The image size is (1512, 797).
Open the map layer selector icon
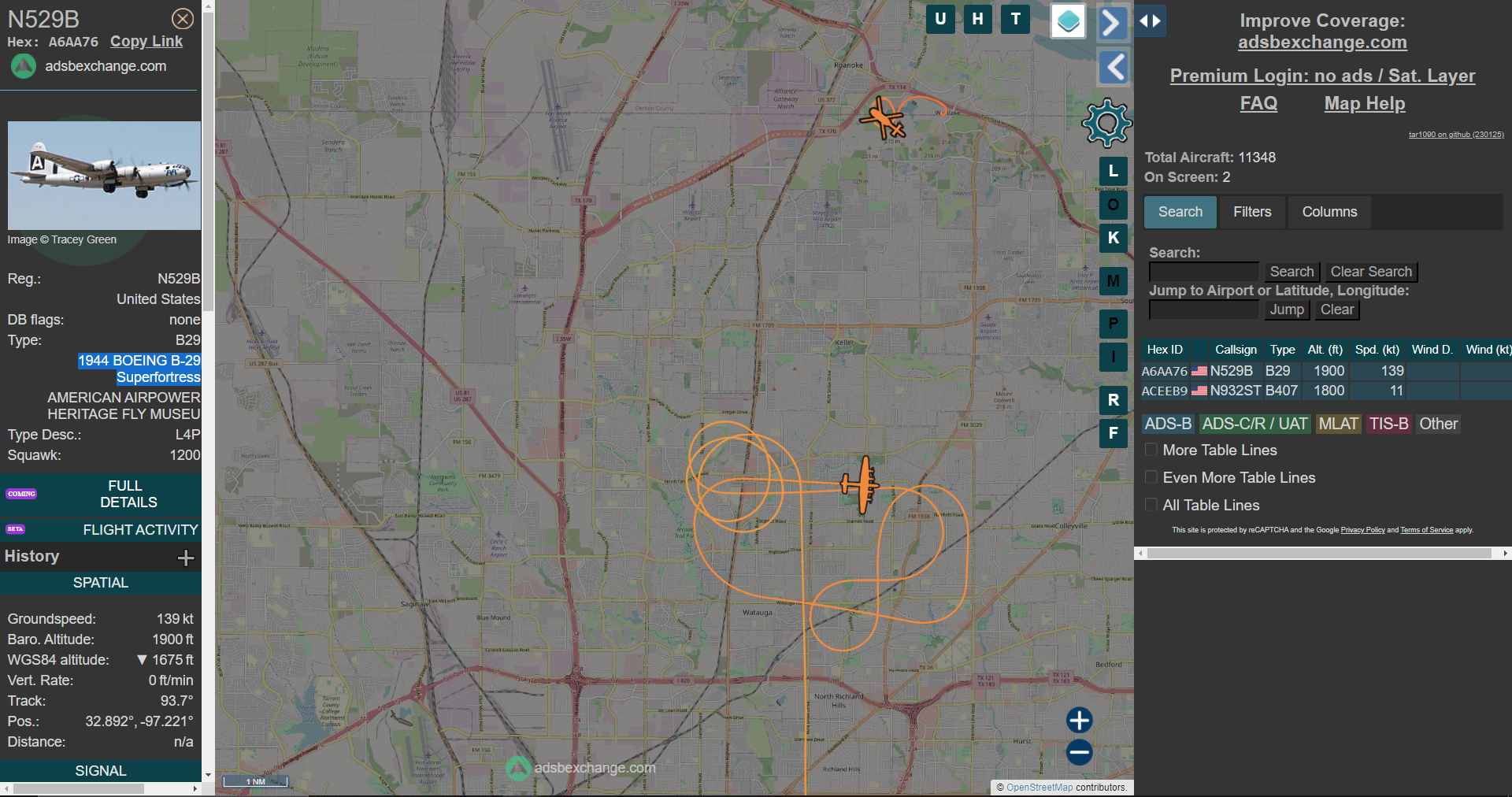pos(1069,21)
